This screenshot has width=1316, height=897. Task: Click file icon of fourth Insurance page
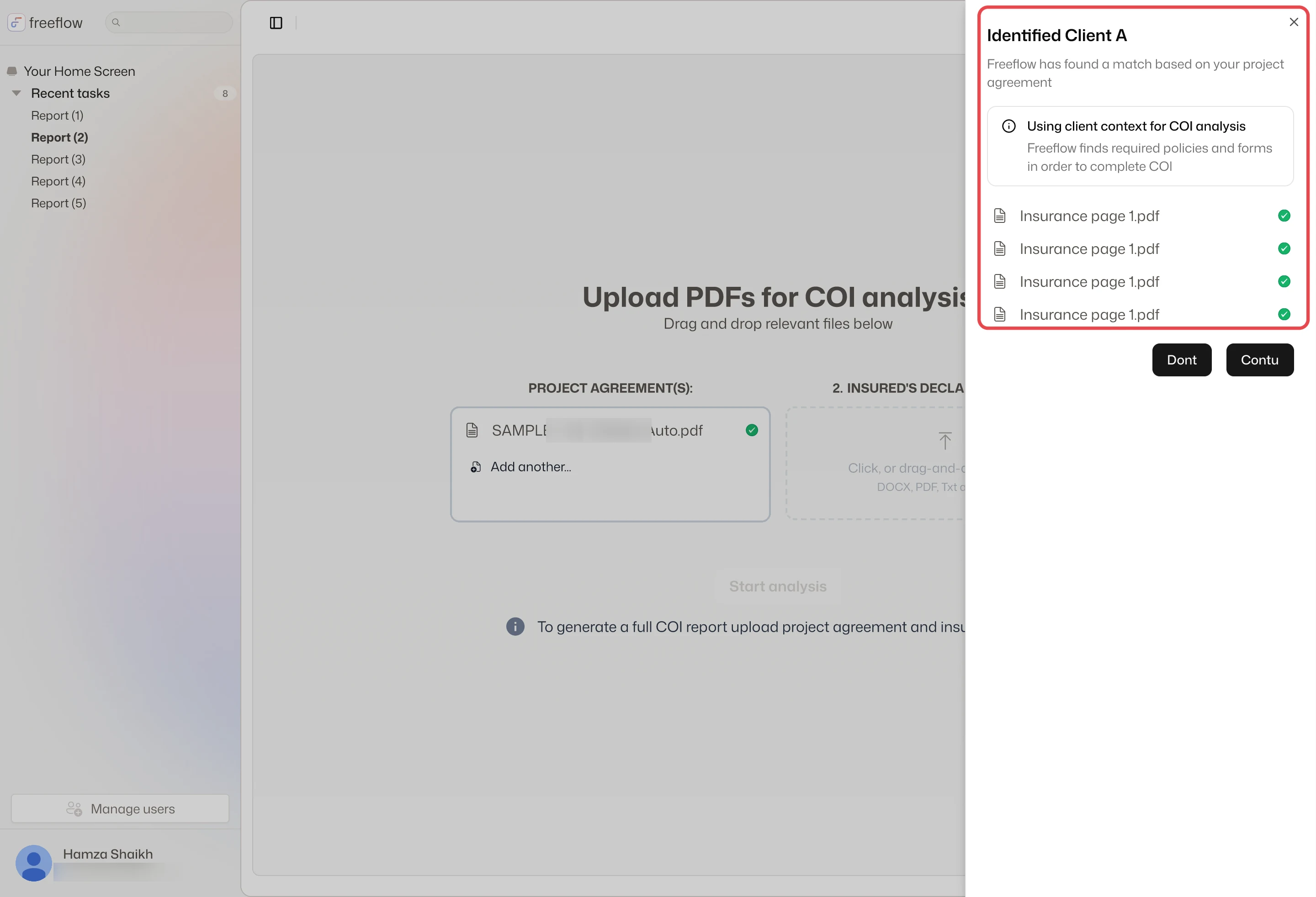click(x=1000, y=314)
